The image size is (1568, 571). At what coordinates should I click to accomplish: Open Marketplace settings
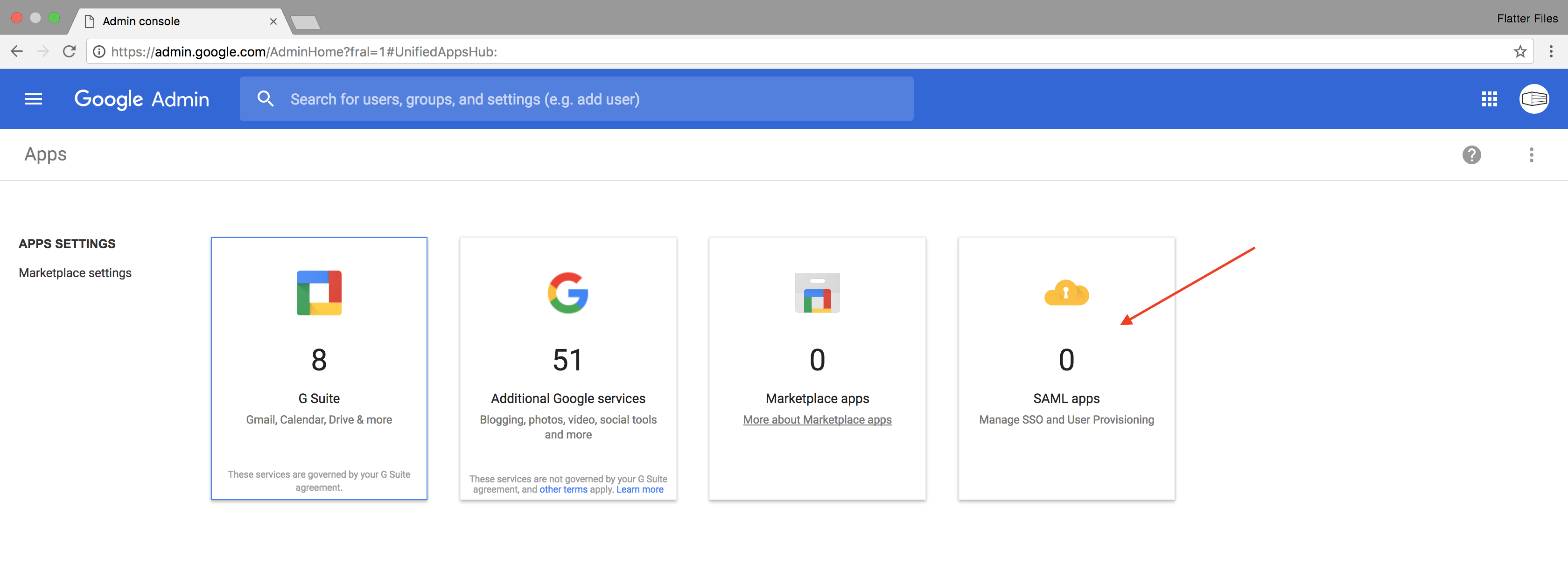tap(75, 273)
